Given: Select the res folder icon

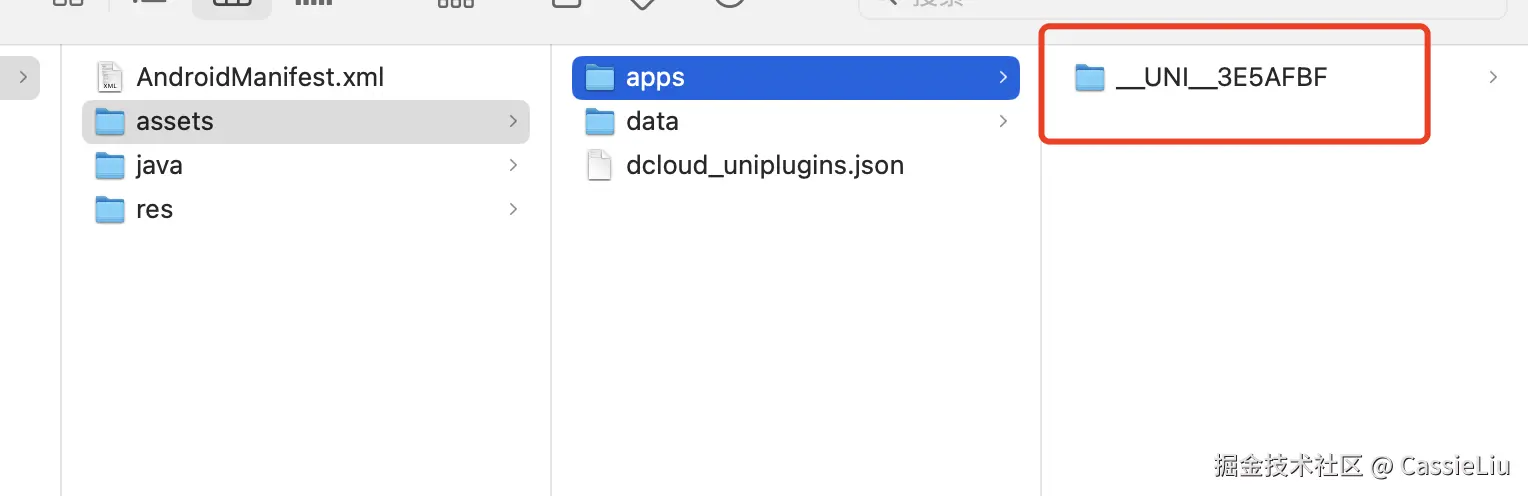Looking at the screenshot, I should (x=109, y=210).
